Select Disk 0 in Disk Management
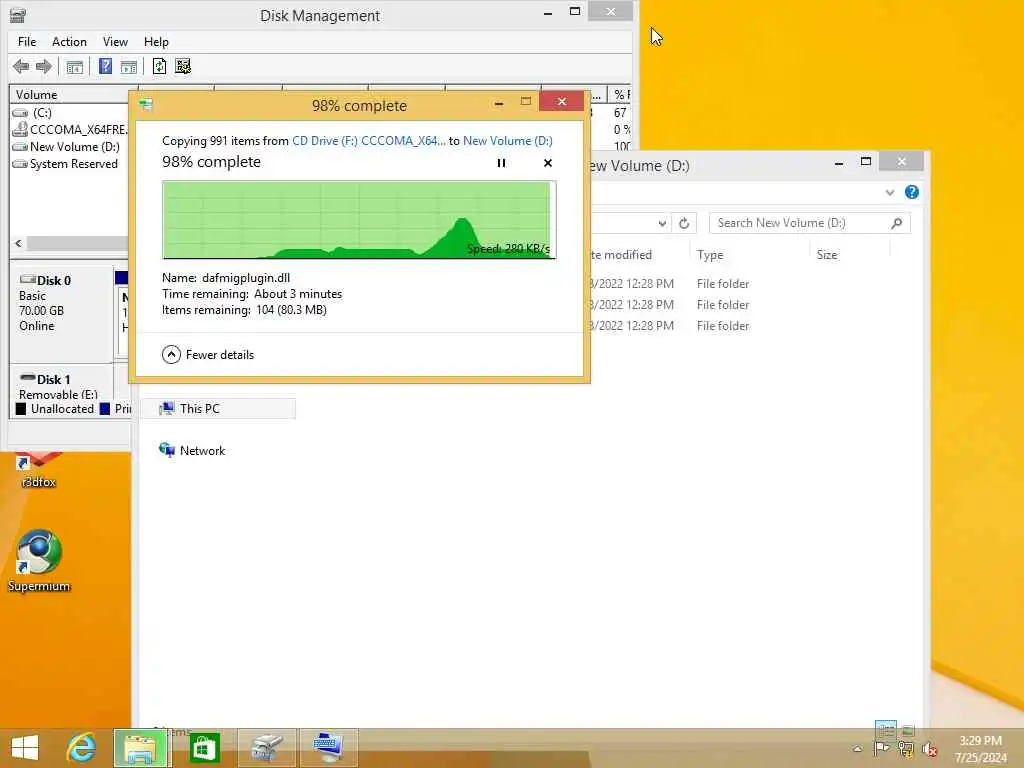 point(61,313)
